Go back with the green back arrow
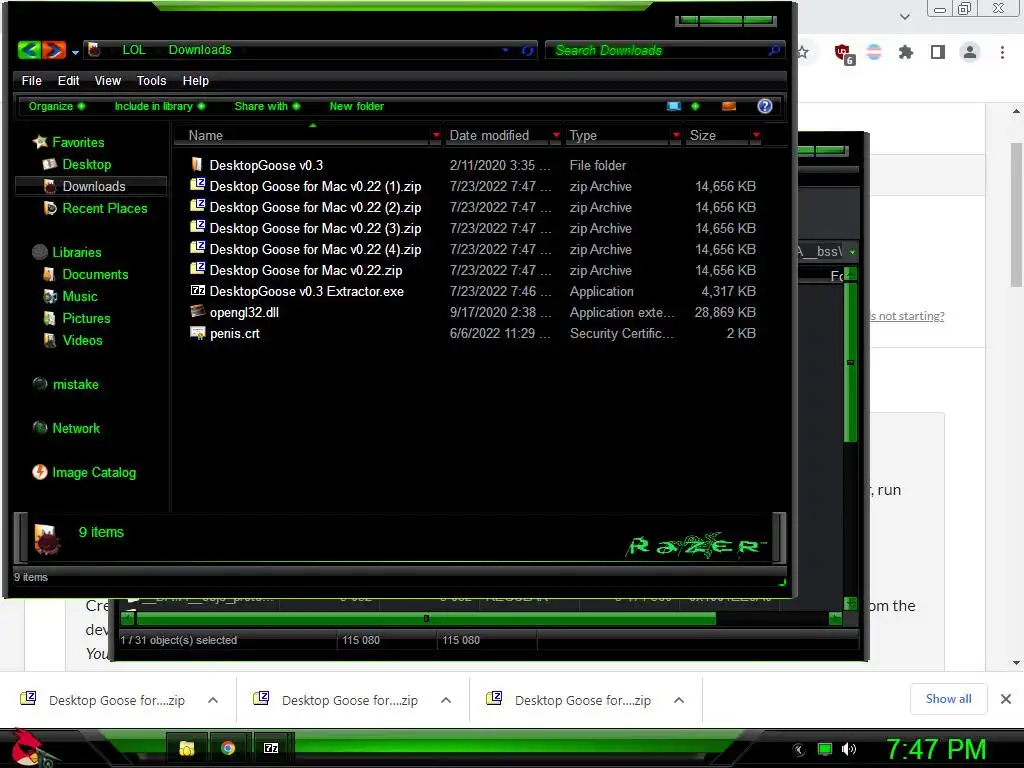Image resolution: width=1024 pixels, height=768 pixels. pos(29,50)
